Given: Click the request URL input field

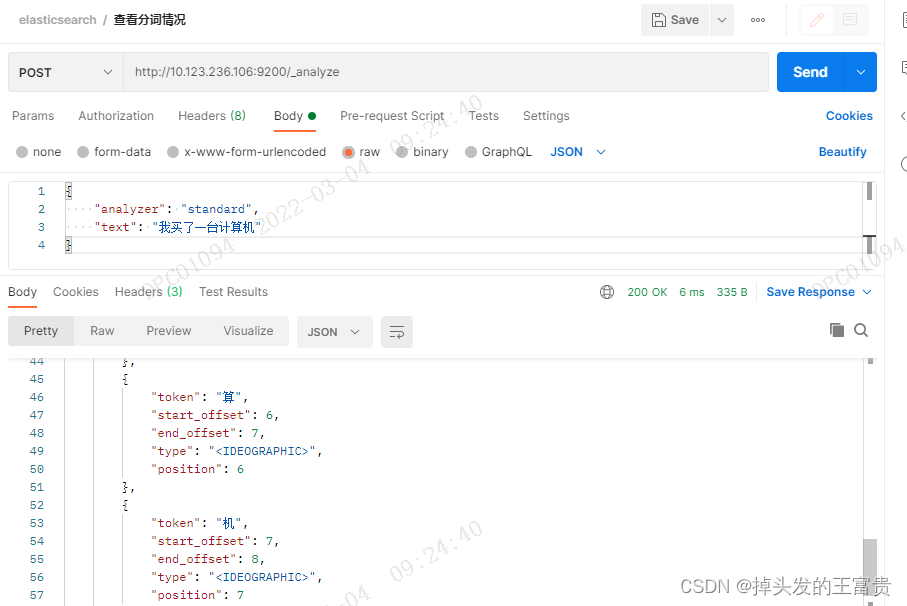Looking at the screenshot, I should tap(445, 72).
